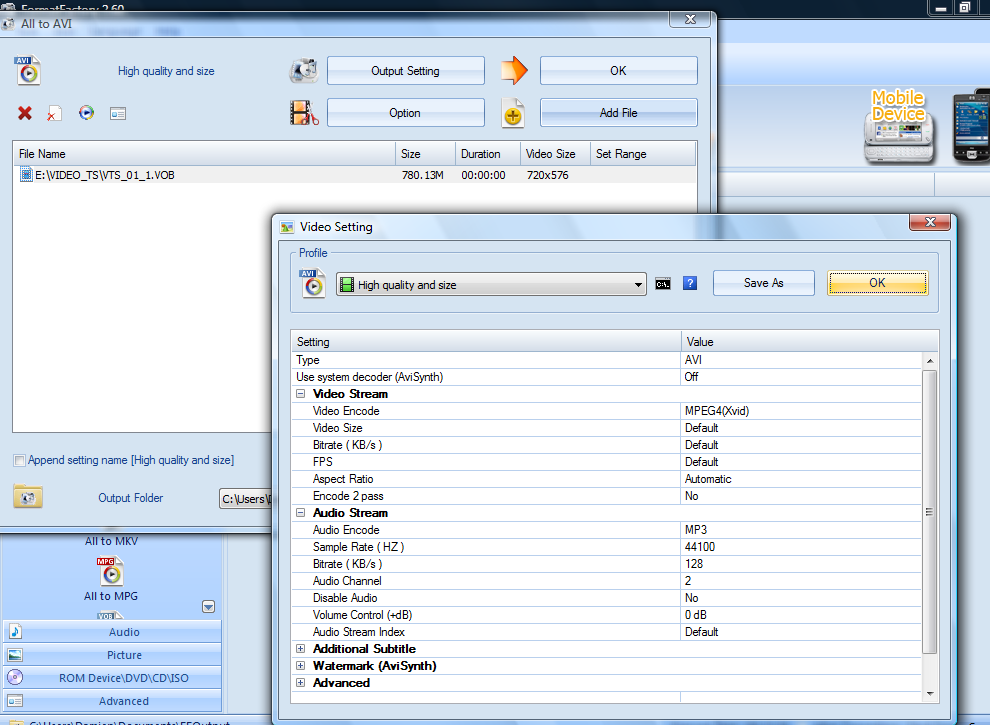Click the music note icon on Audio tab

coord(16,632)
